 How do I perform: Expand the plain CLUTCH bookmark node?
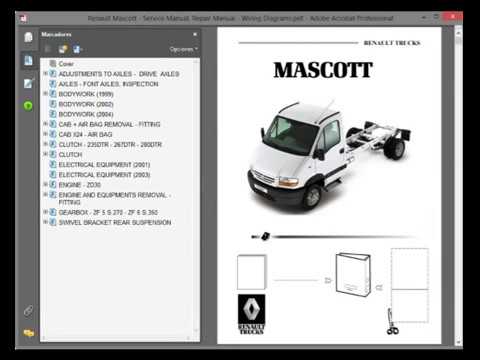tap(45, 154)
